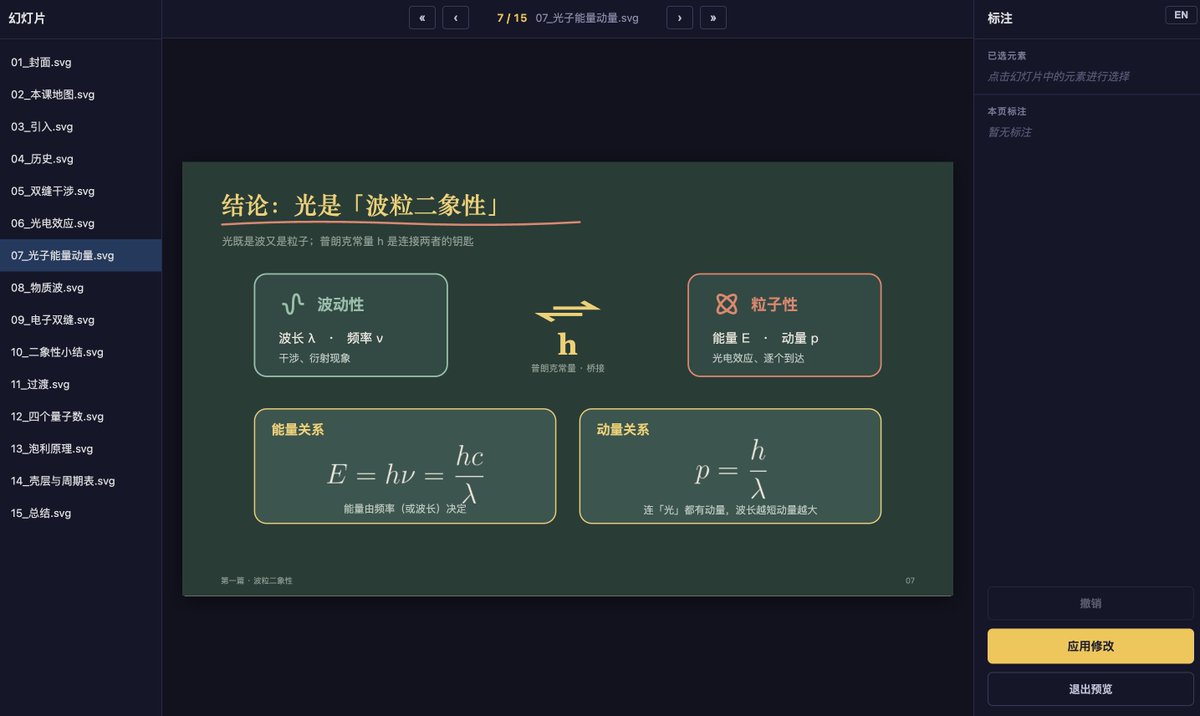This screenshot has height=716, width=1200.
Task: Select the slide title 结论：光是「波粒二象性」
Action: coord(361,206)
